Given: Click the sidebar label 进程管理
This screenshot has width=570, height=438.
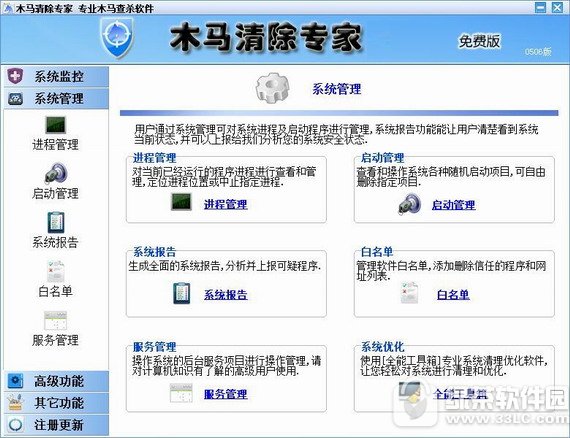Looking at the screenshot, I should coord(55,145).
